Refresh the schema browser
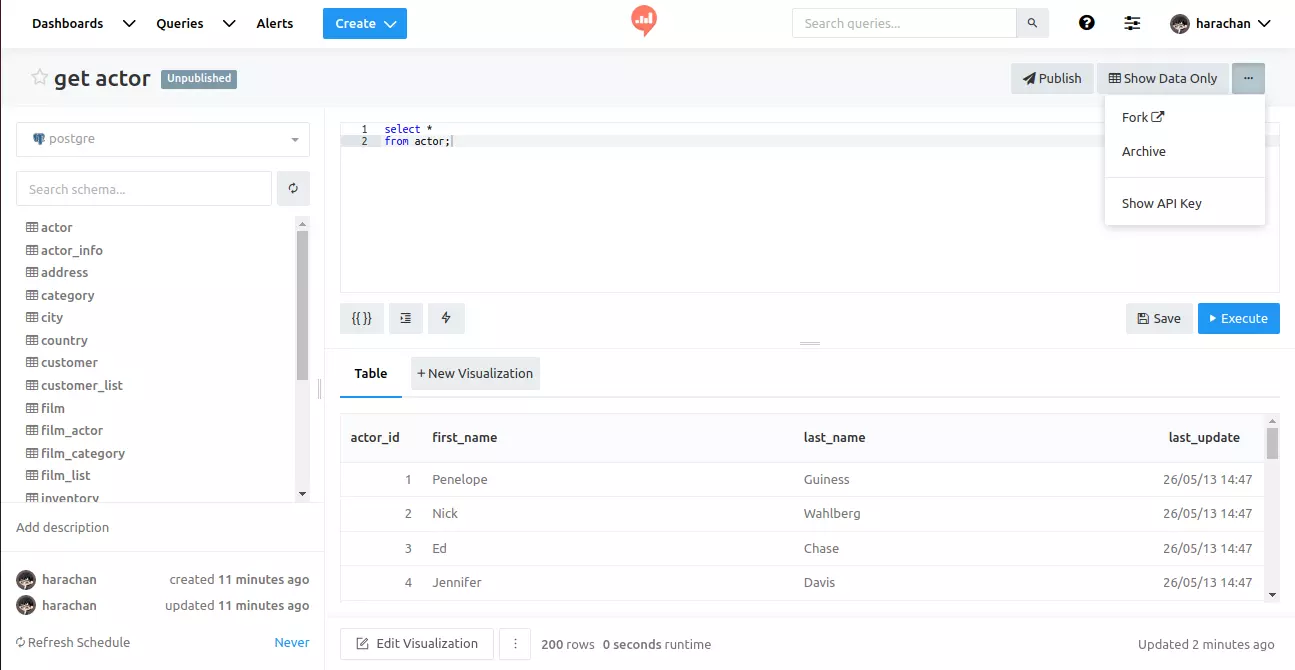1295x670 pixels. pos(293,188)
